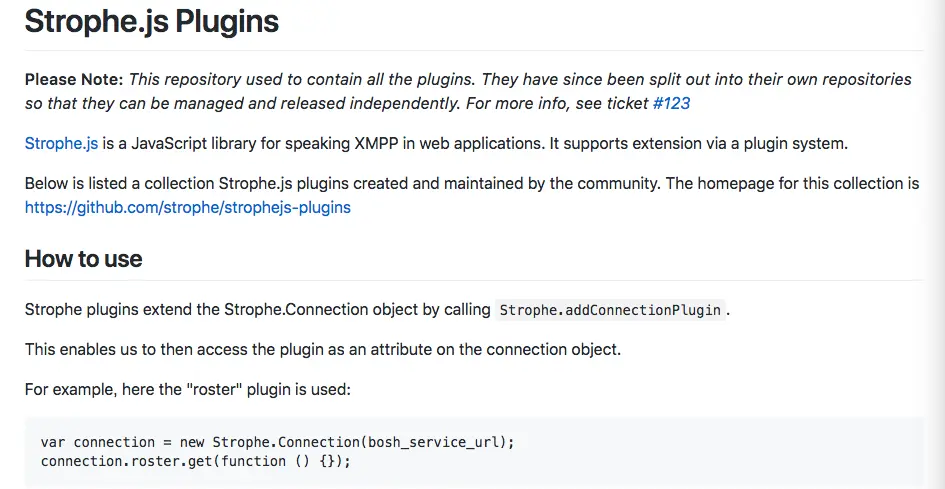Open the github.com/strophe/strophejs-plugins URL
Viewport: 945px width, 489px height.
coord(187,208)
